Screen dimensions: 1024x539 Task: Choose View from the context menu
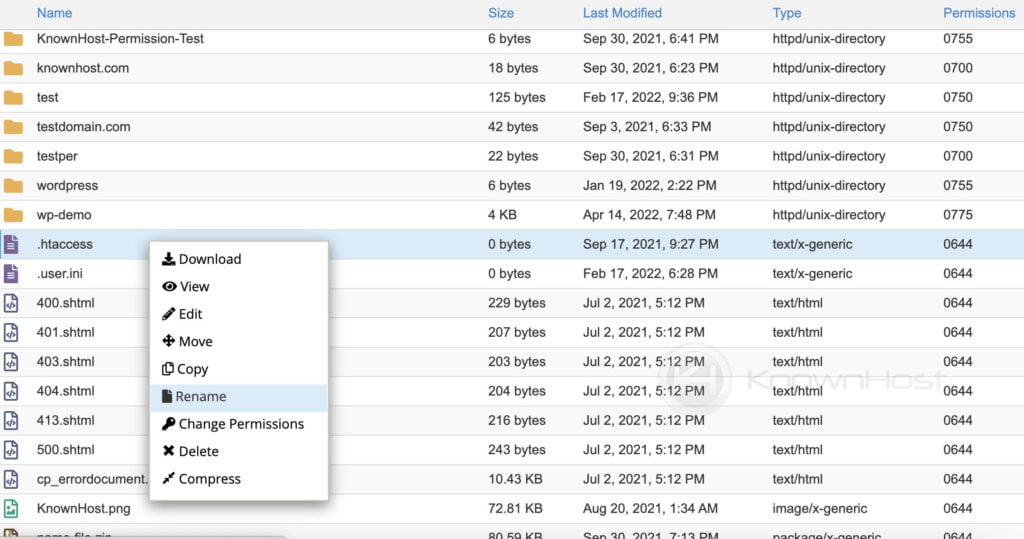click(x=239, y=287)
